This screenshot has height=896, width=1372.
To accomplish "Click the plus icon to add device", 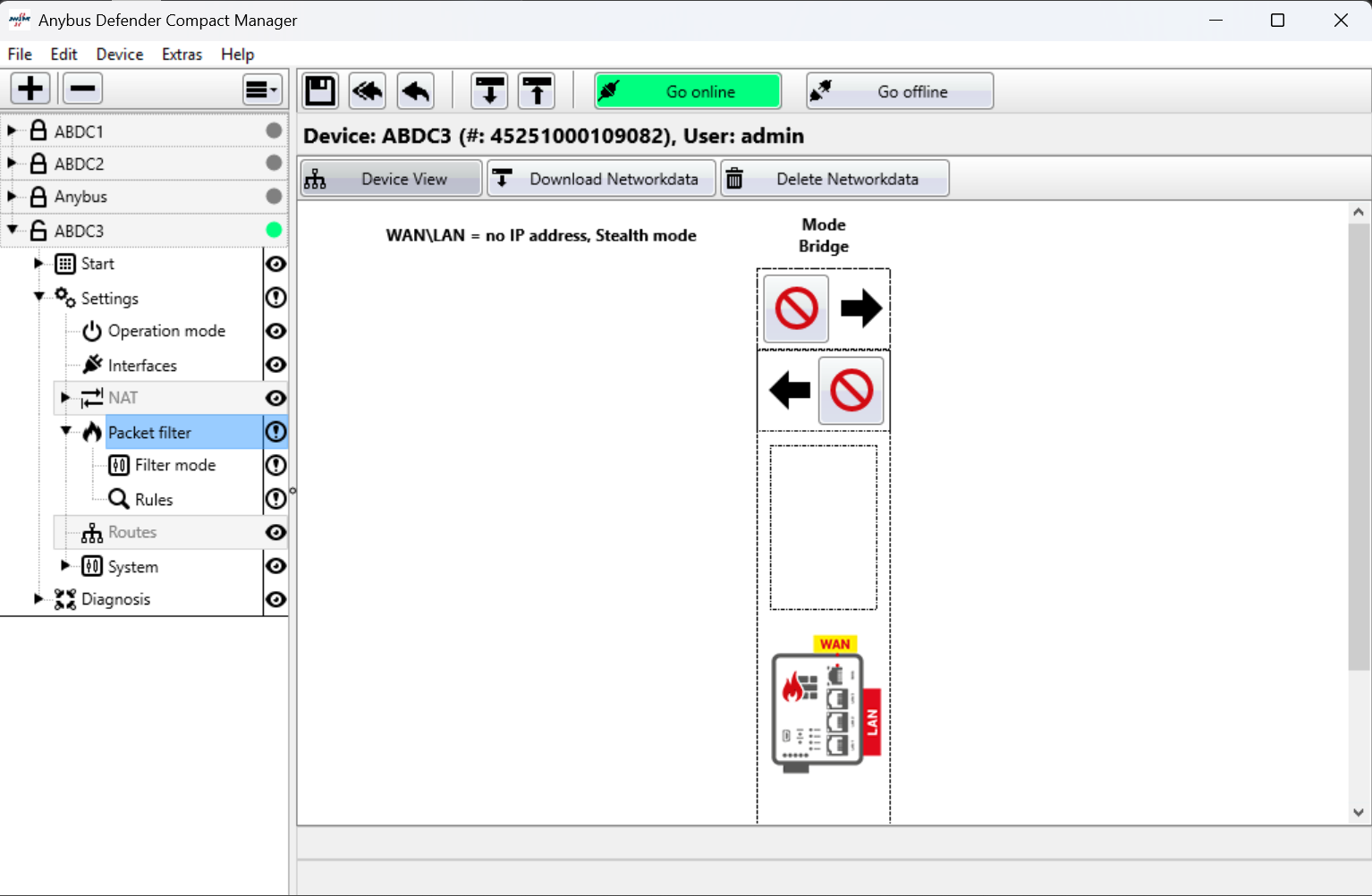I will coord(30,89).
